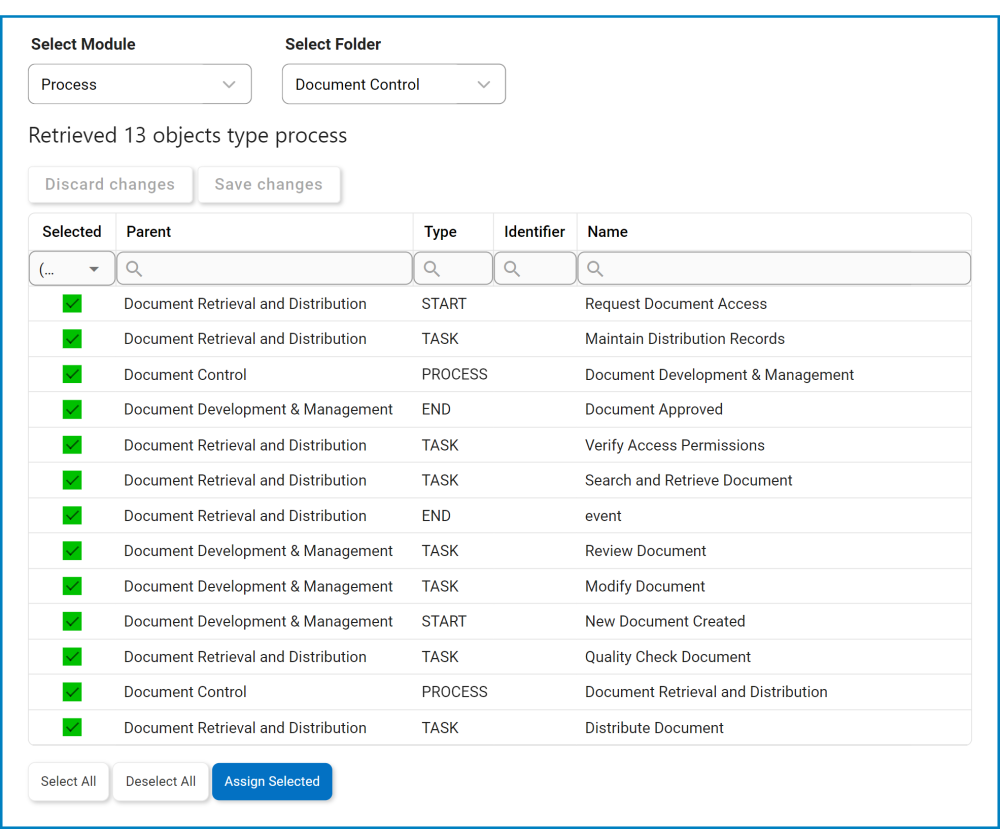Click the magnifier icon in Type filter
The width and height of the screenshot is (1000, 829).
point(432,269)
